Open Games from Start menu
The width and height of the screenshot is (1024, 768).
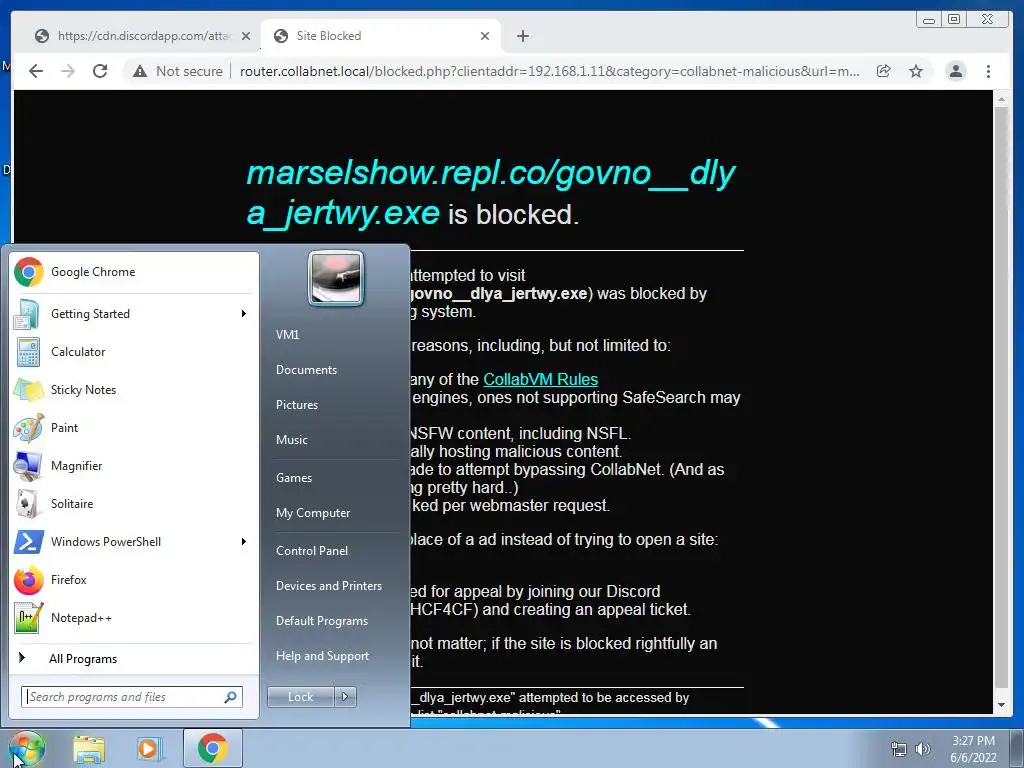pos(294,477)
